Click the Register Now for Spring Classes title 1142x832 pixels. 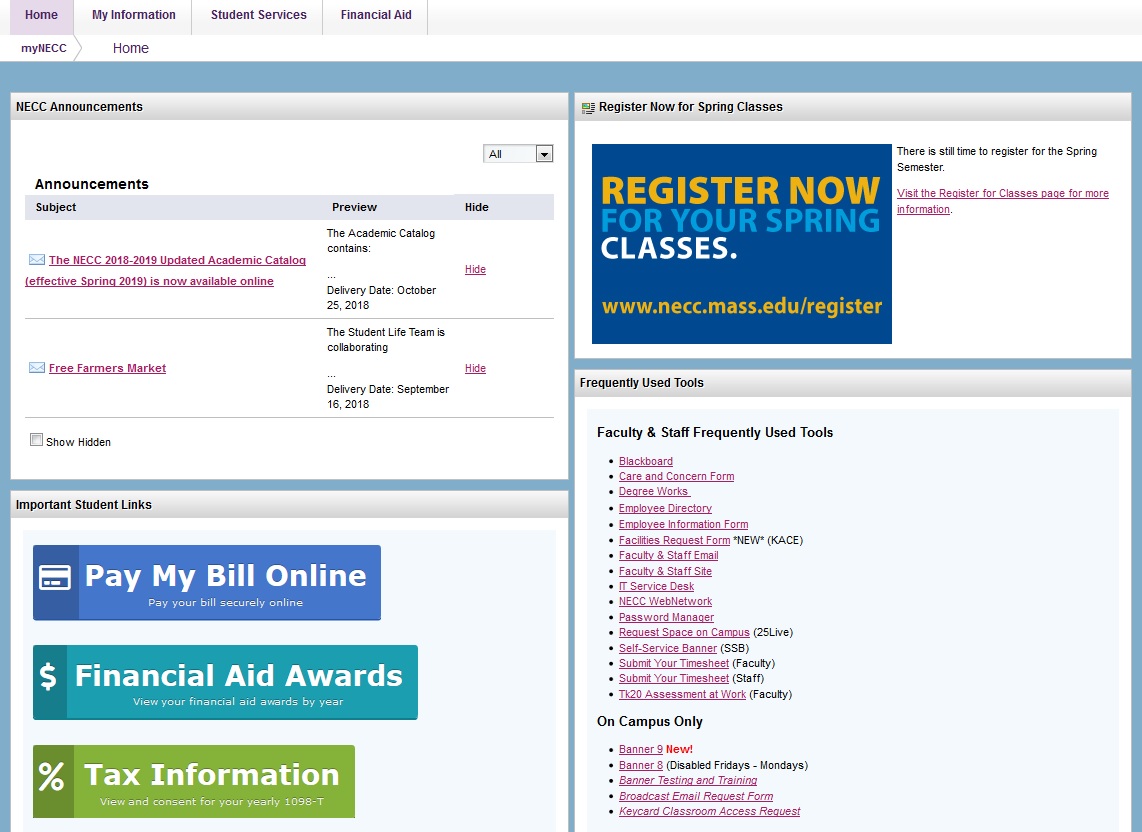pyautogui.click(x=690, y=107)
